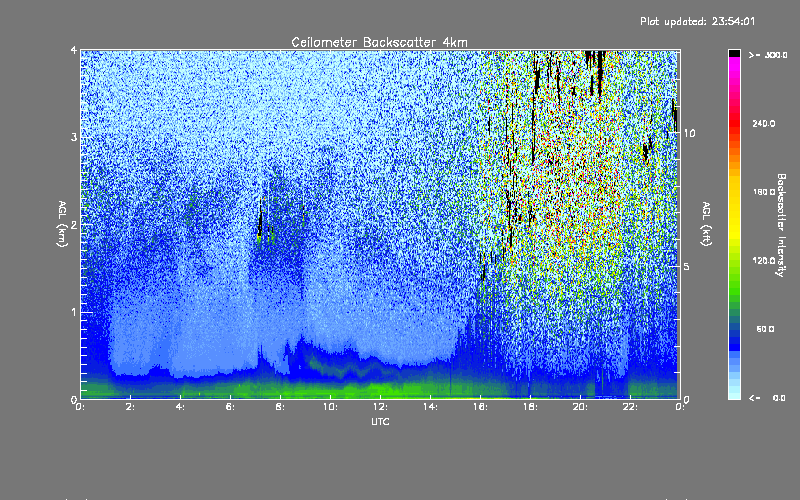Click the "10:" UTC hour tick
The width and height of the screenshot is (800, 500).
coord(330,407)
